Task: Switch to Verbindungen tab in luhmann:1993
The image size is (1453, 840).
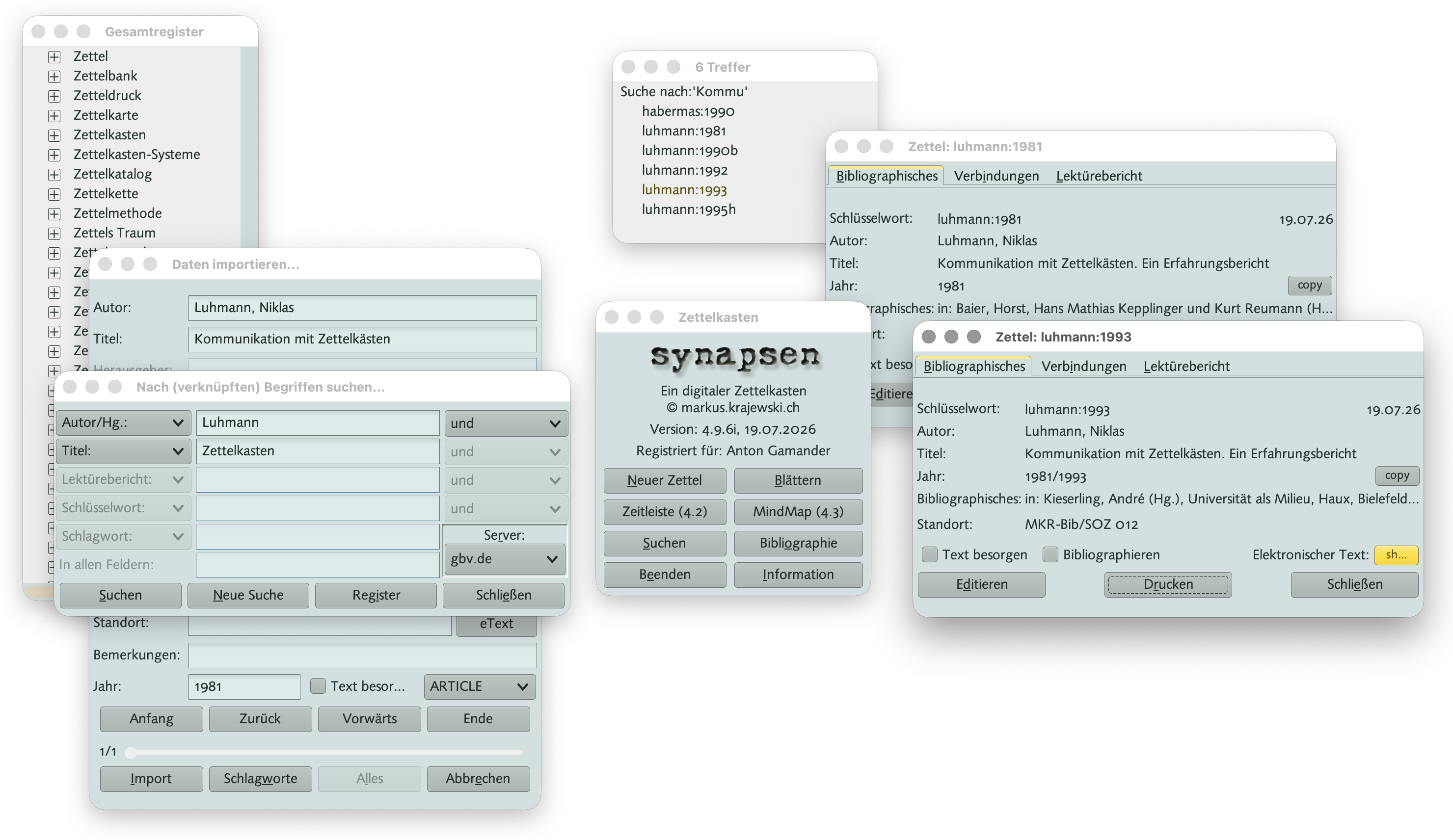Action: pos(1083,367)
